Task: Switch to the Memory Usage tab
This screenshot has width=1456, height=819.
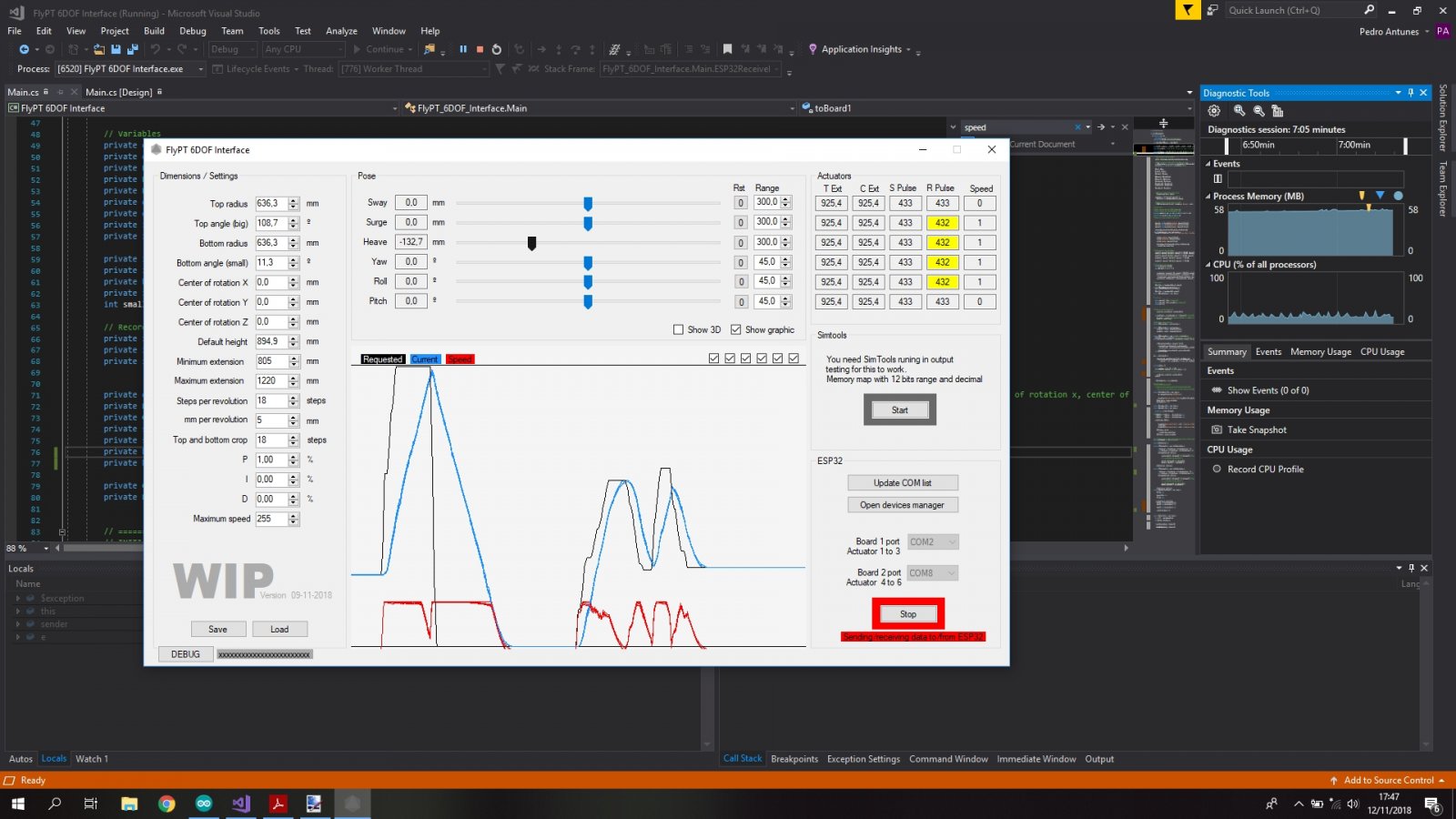Action: [x=1319, y=351]
